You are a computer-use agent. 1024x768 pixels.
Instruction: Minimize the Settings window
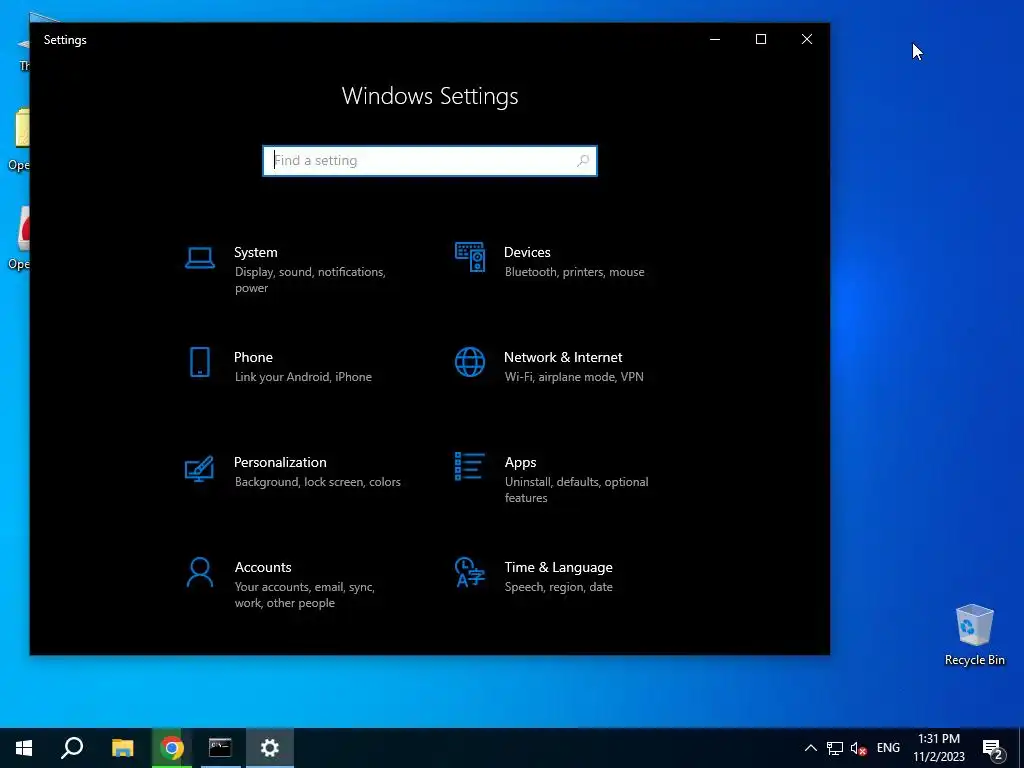click(715, 39)
